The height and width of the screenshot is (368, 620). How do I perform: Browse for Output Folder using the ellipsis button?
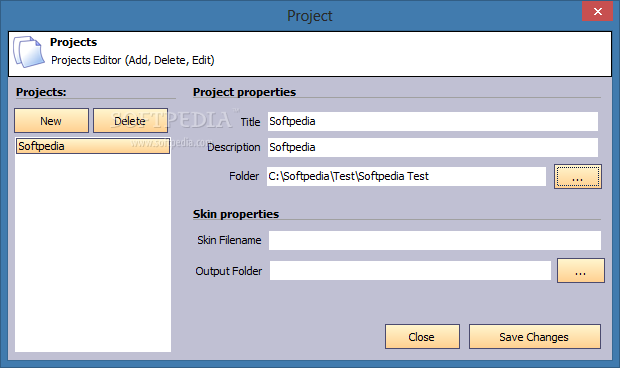tap(580, 271)
